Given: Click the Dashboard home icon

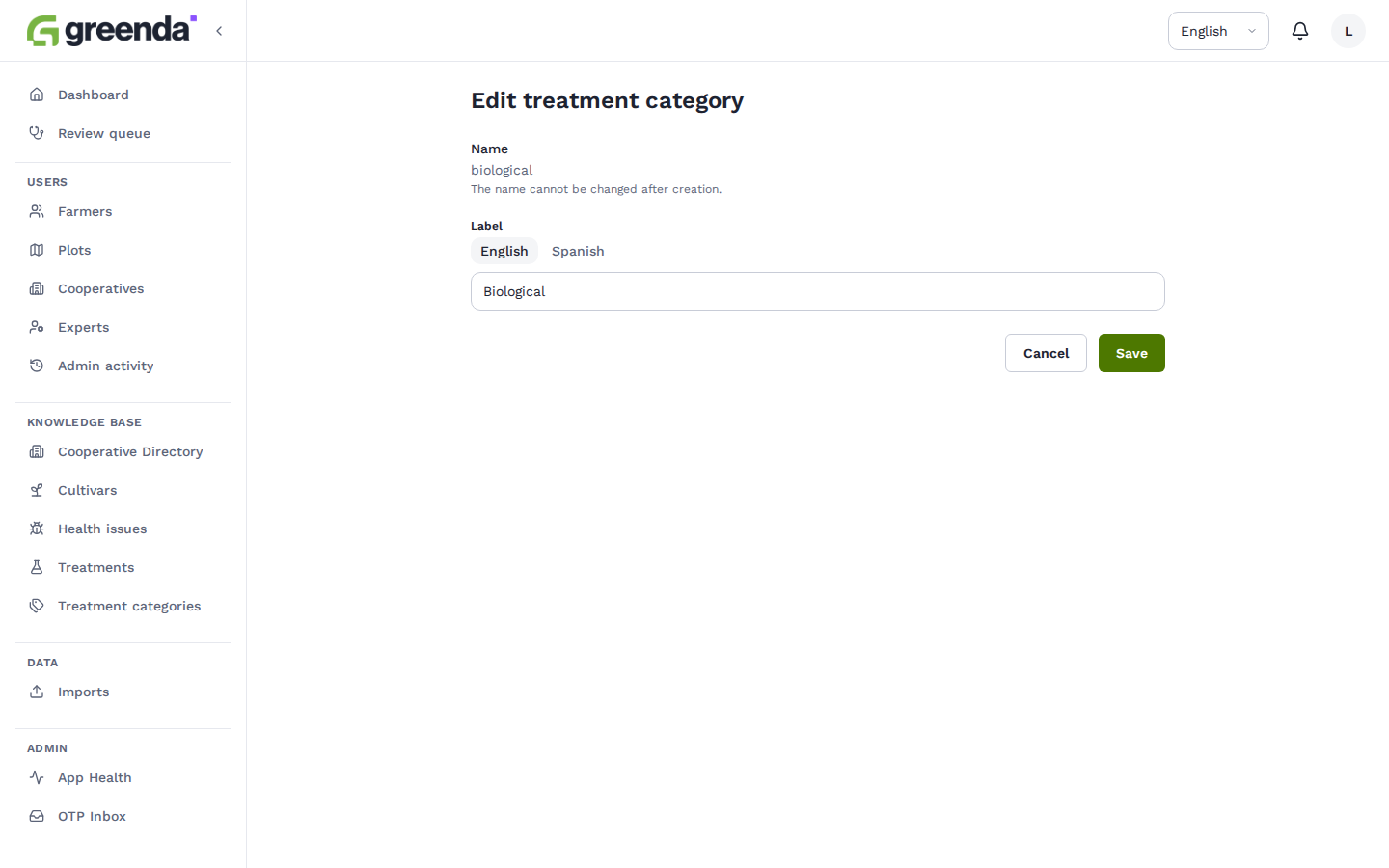Looking at the screenshot, I should (37, 95).
